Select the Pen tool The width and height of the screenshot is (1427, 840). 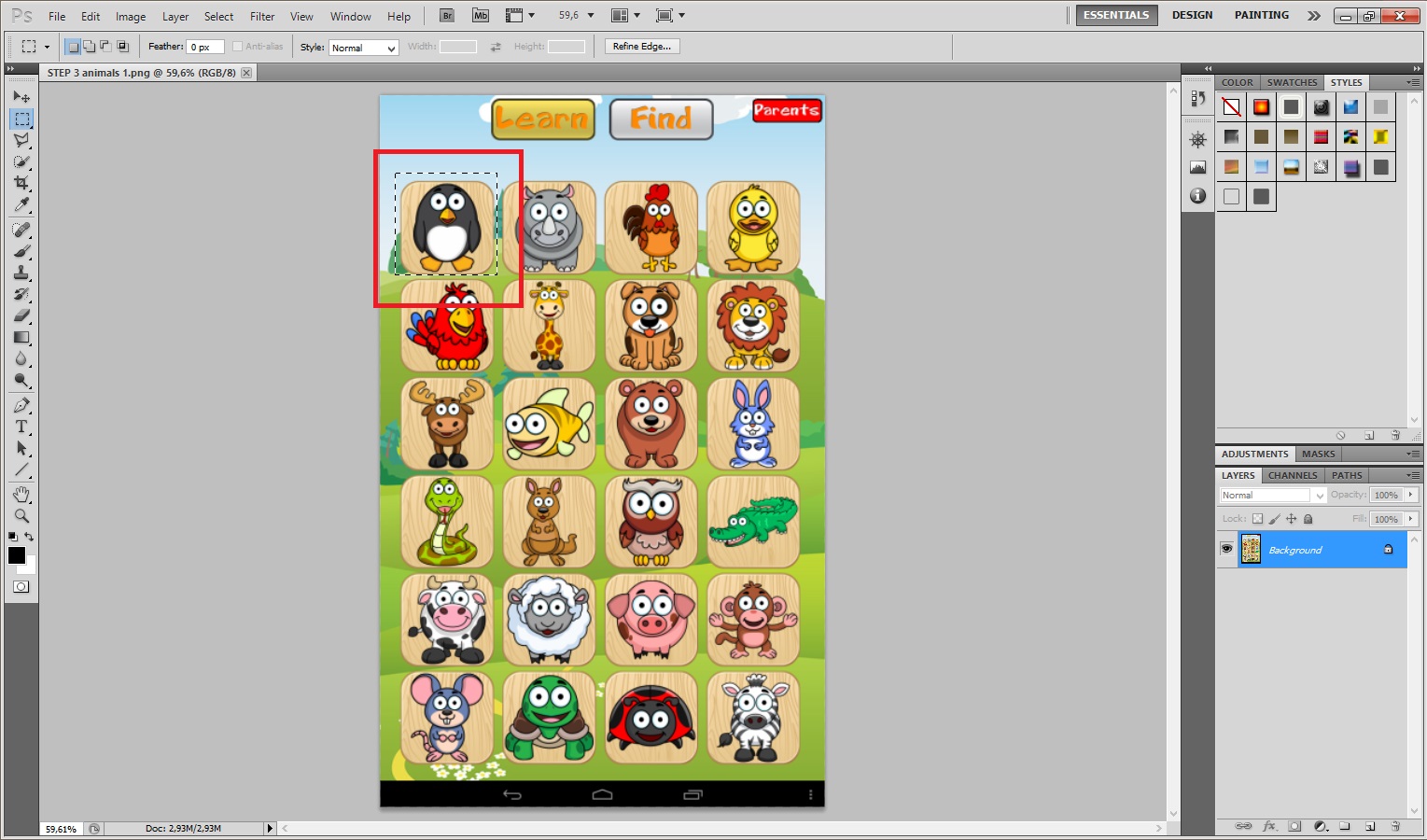[21, 405]
